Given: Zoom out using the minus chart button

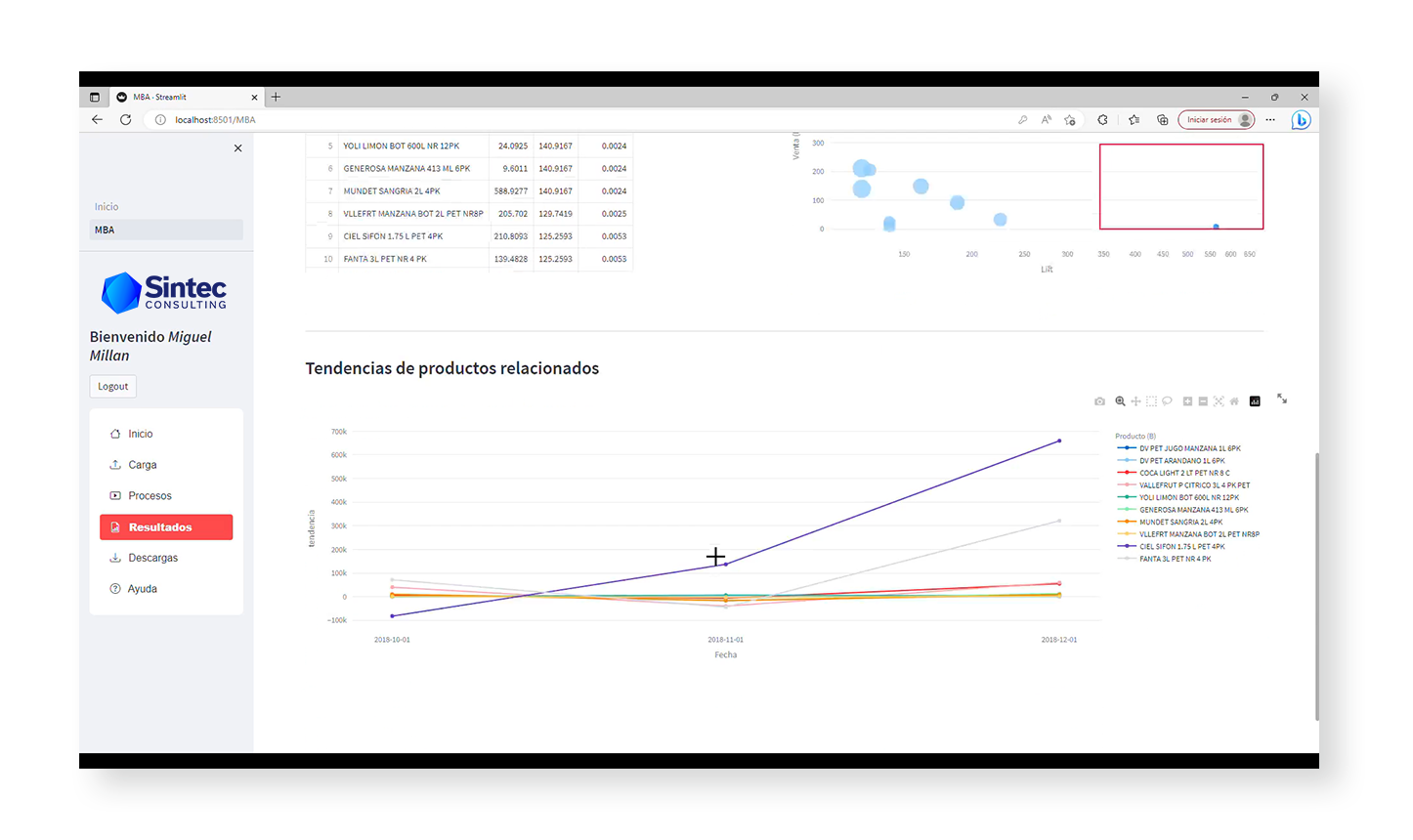Looking at the screenshot, I should click(x=1203, y=401).
